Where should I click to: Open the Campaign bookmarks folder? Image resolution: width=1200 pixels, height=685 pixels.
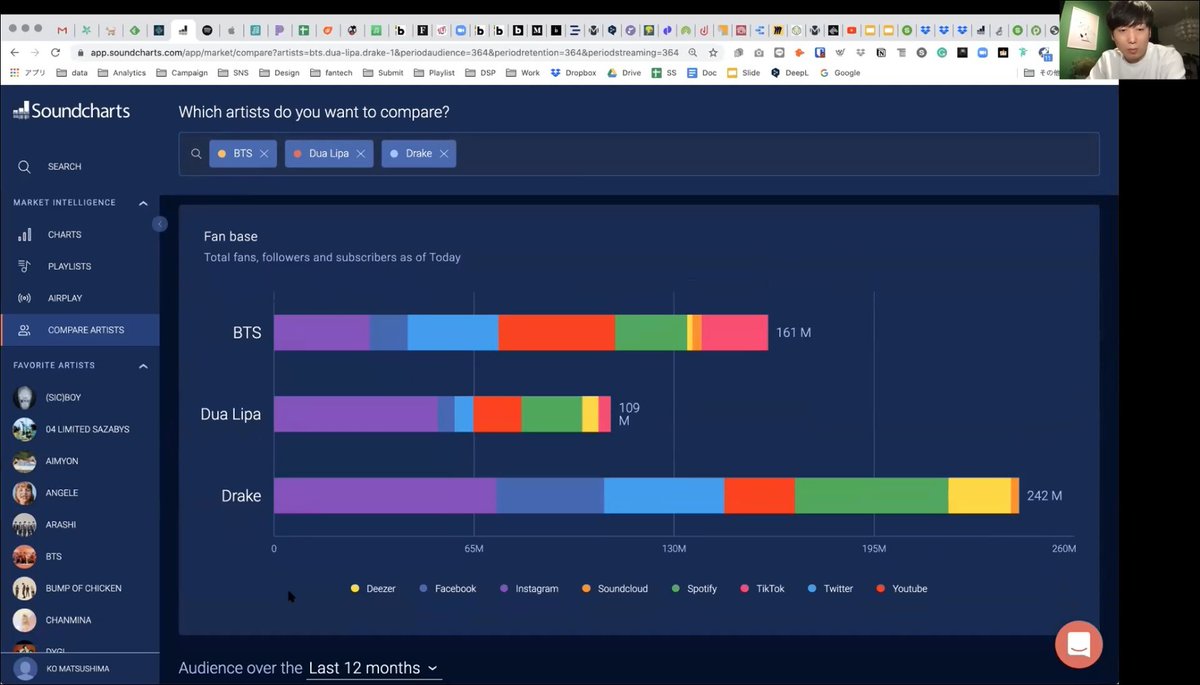[182, 73]
